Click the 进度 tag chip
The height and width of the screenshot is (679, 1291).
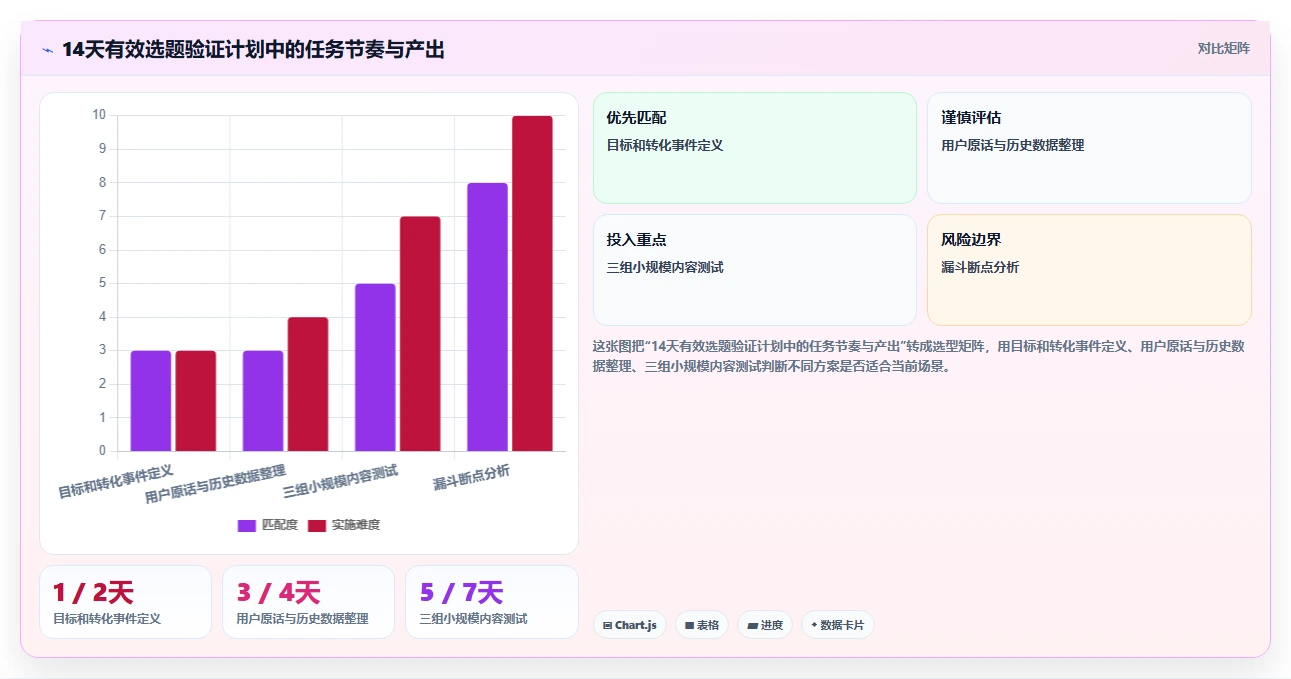pos(765,625)
